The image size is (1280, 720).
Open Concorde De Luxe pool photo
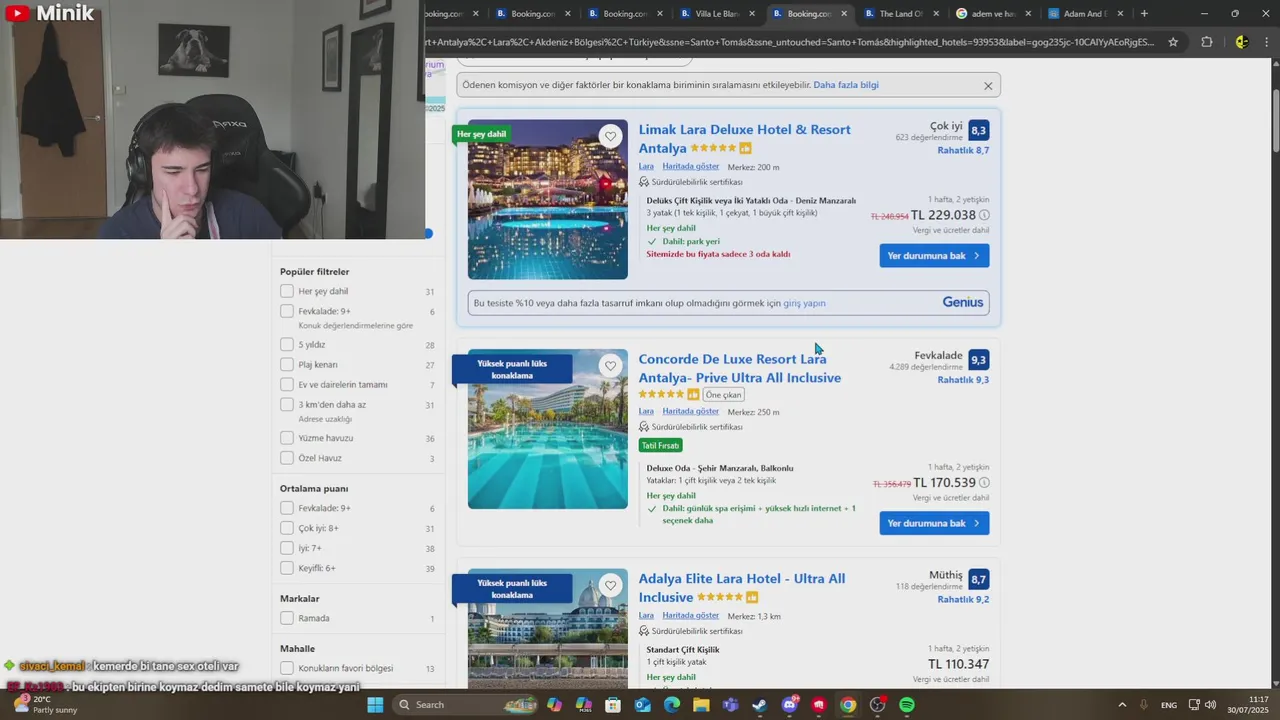click(x=548, y=429)
